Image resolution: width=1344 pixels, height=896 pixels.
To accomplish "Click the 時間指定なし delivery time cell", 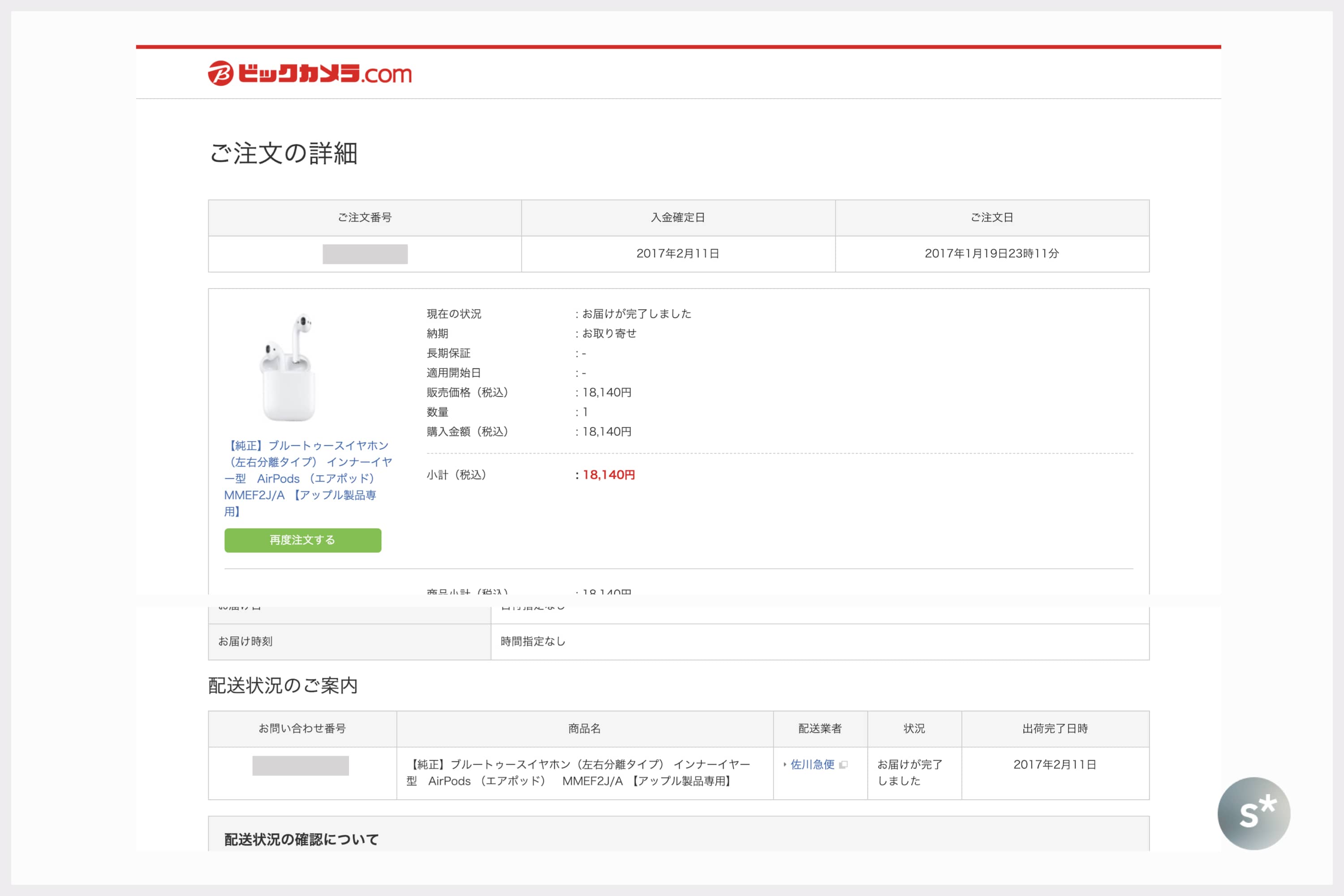I will coord(533,642).
